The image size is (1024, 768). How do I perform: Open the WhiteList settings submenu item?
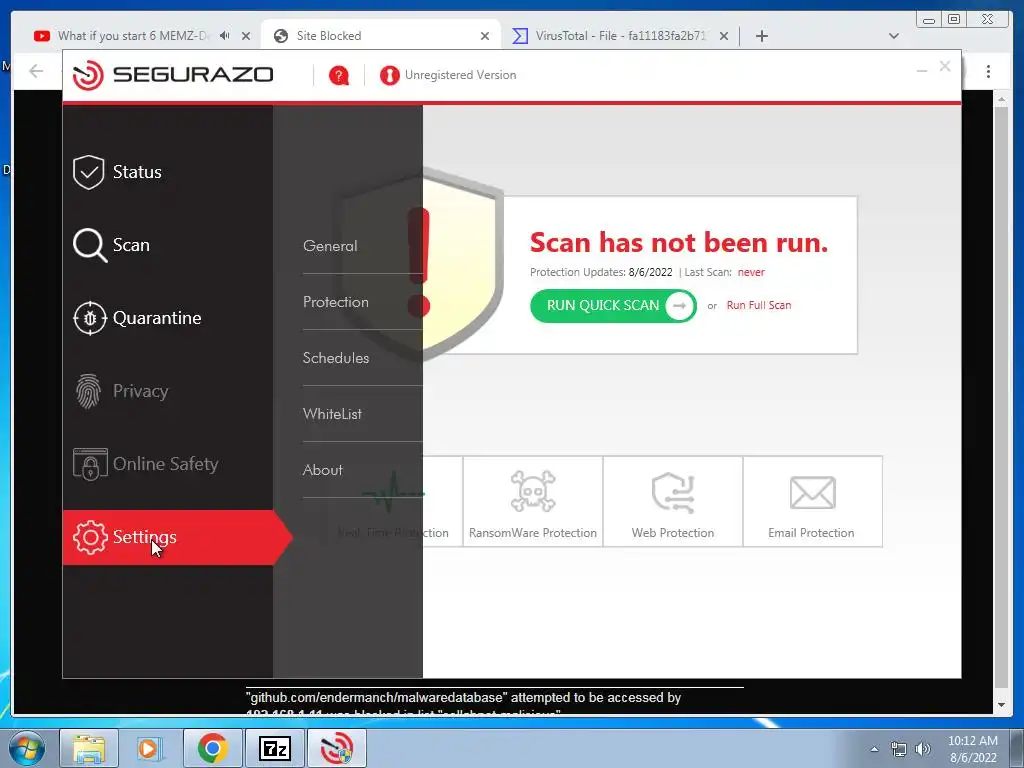pos(332,414)
